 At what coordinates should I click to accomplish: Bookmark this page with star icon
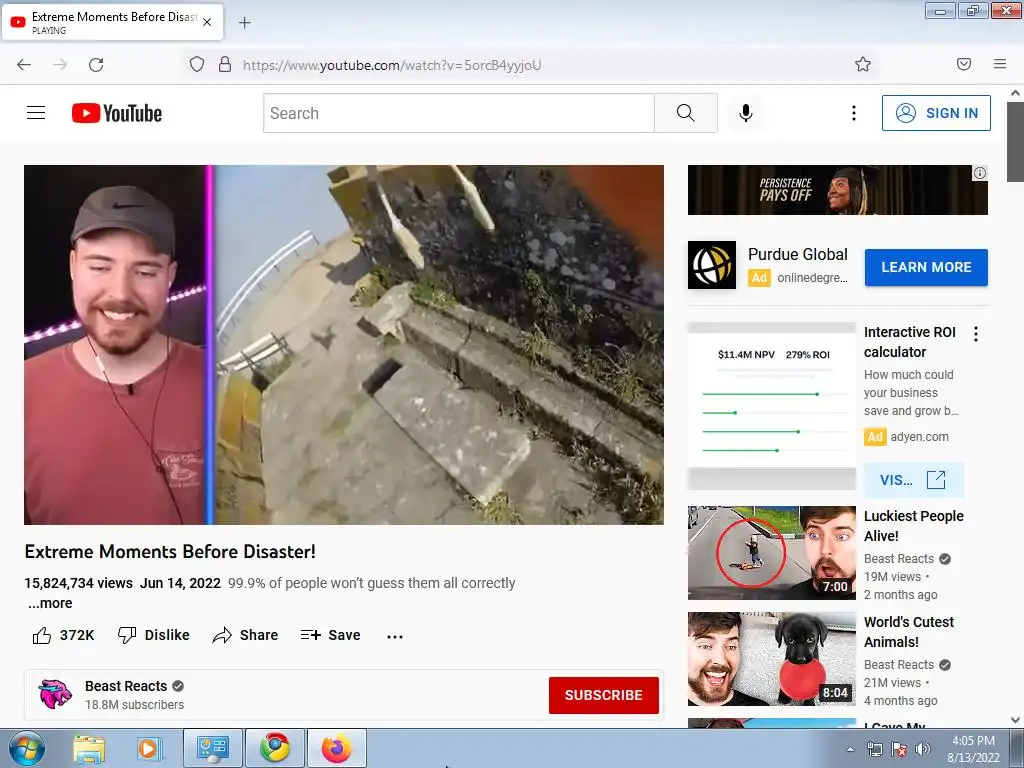point(863,64)
